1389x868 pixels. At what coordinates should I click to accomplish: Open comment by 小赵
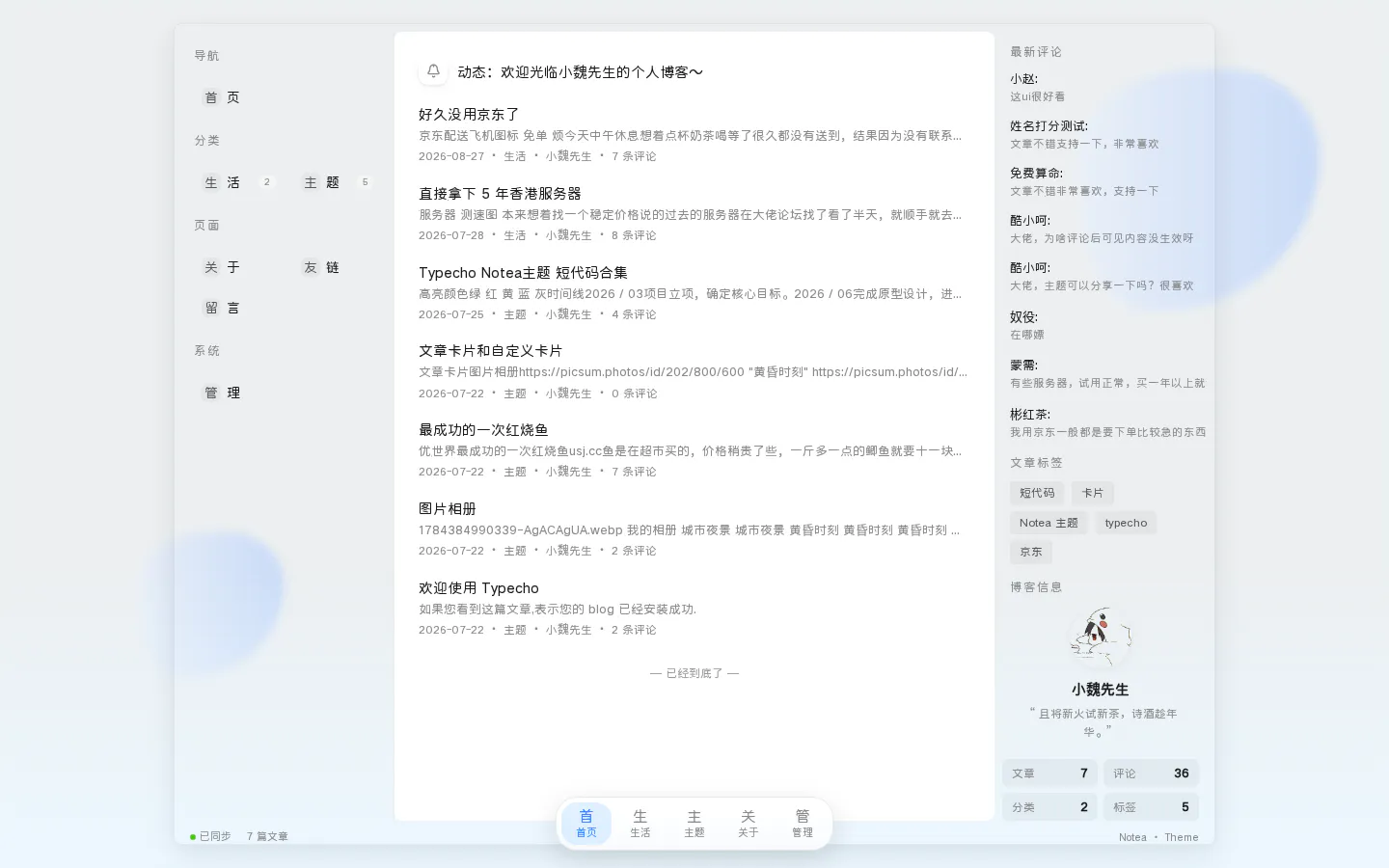(x=1104, y=88)
